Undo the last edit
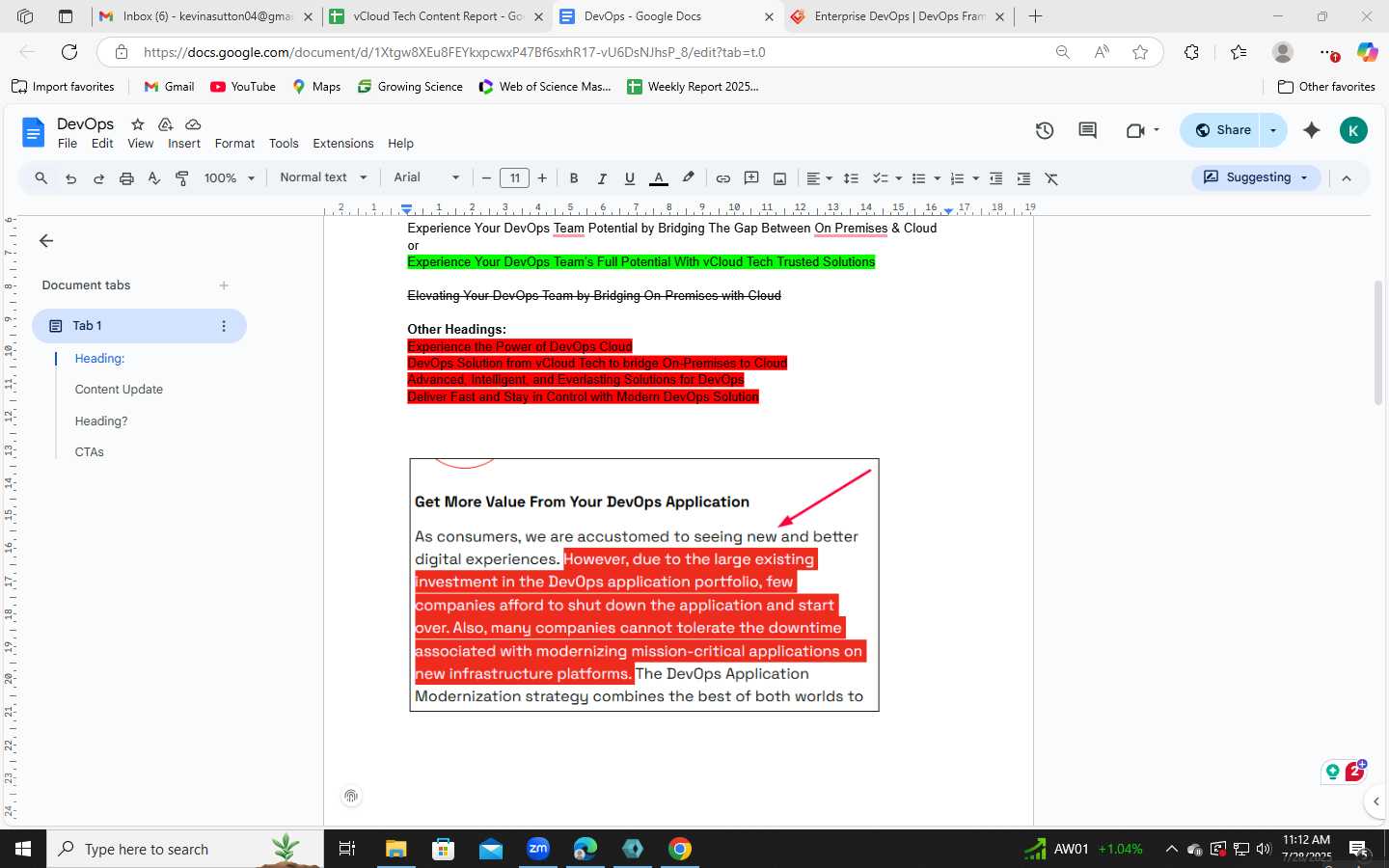 coord(70,178)
